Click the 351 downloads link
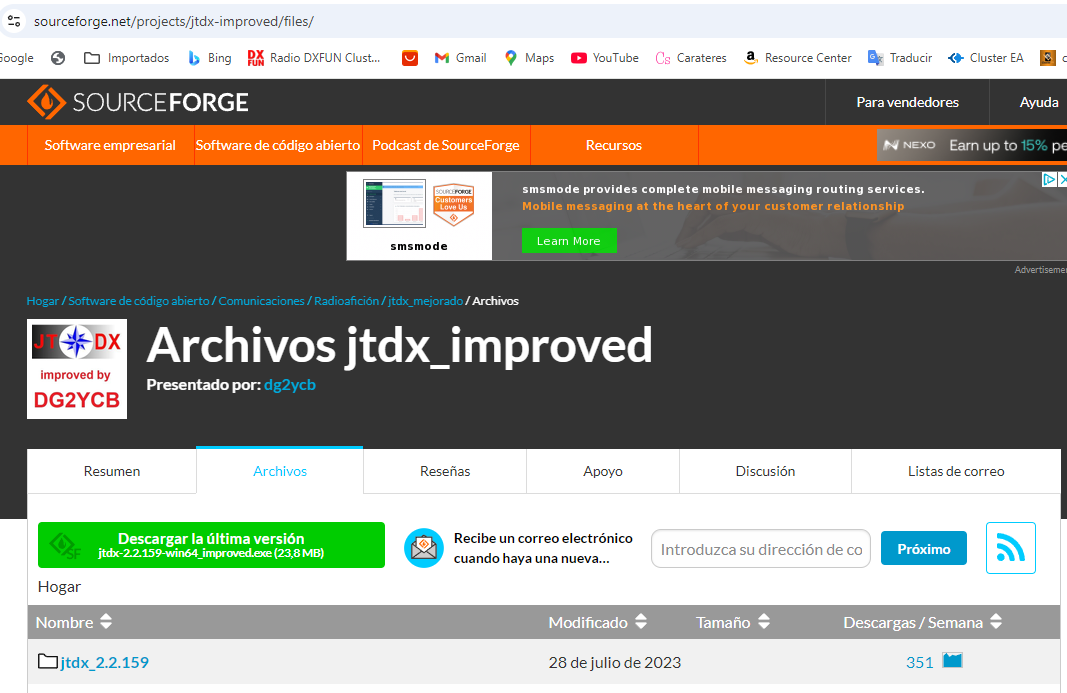Viewport: 1067px width, 693px height. (919, 662)
